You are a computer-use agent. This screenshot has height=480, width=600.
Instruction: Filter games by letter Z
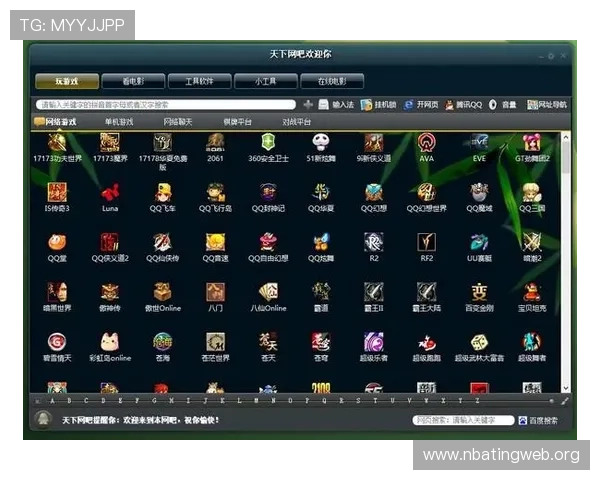click(x=477, y=401)
